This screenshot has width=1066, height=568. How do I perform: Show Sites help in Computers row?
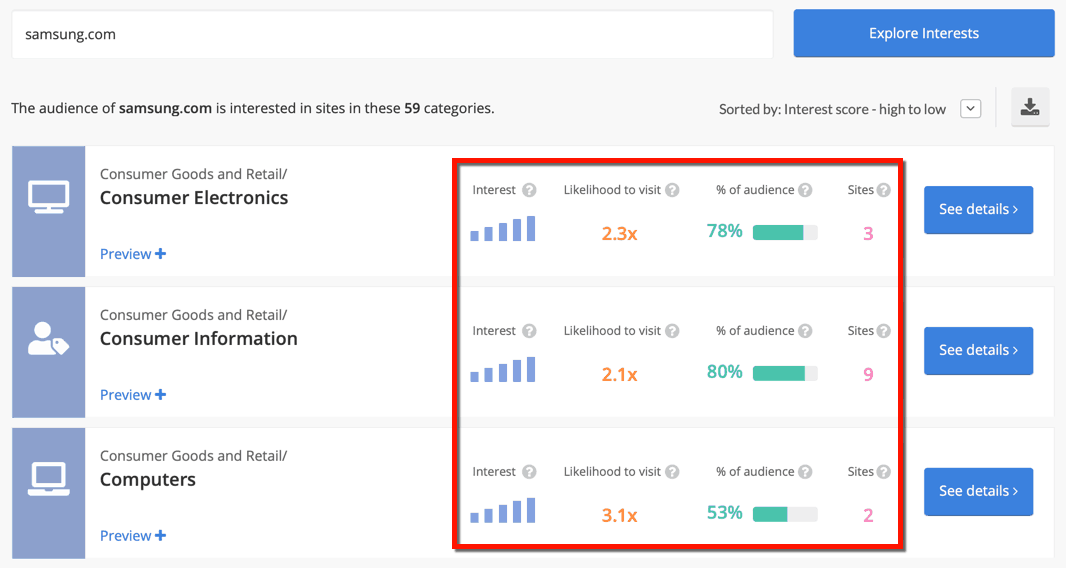click(883, 472)
